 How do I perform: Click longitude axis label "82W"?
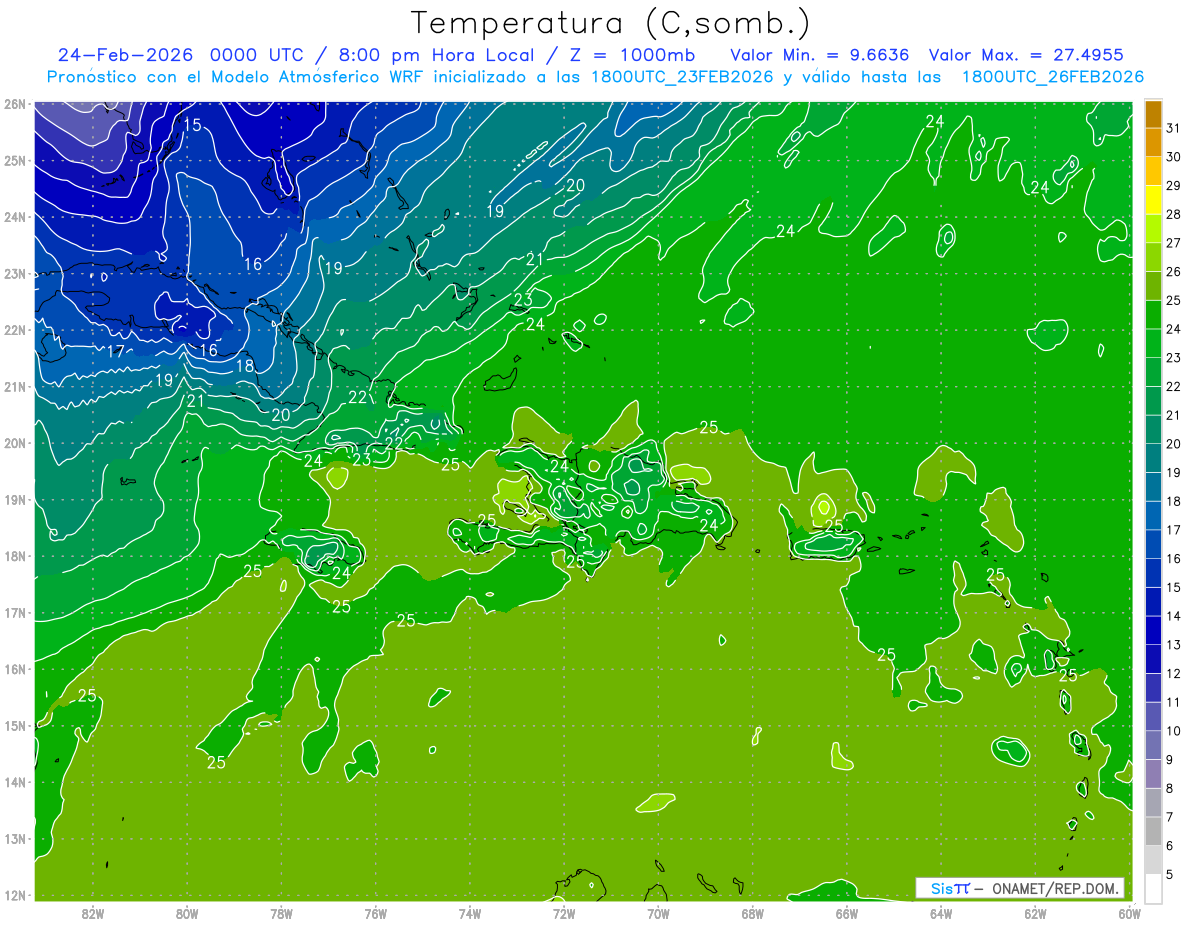pos(93,914)
